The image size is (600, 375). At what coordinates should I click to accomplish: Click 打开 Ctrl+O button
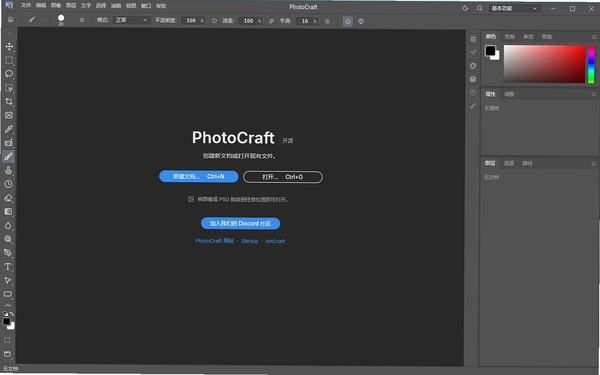point(283,177)
